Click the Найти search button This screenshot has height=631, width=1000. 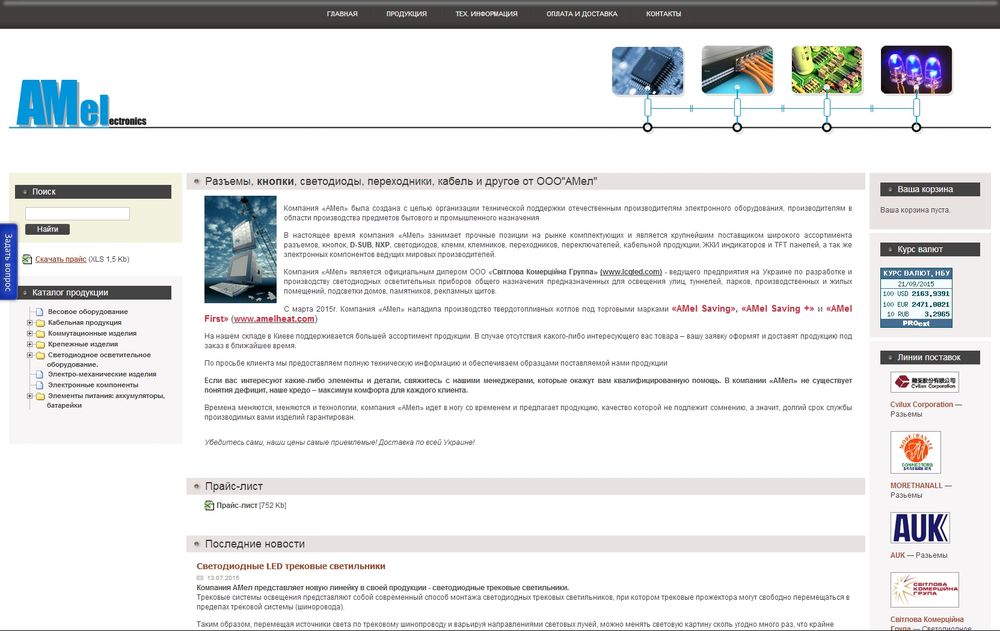click(x=47, y=229)
